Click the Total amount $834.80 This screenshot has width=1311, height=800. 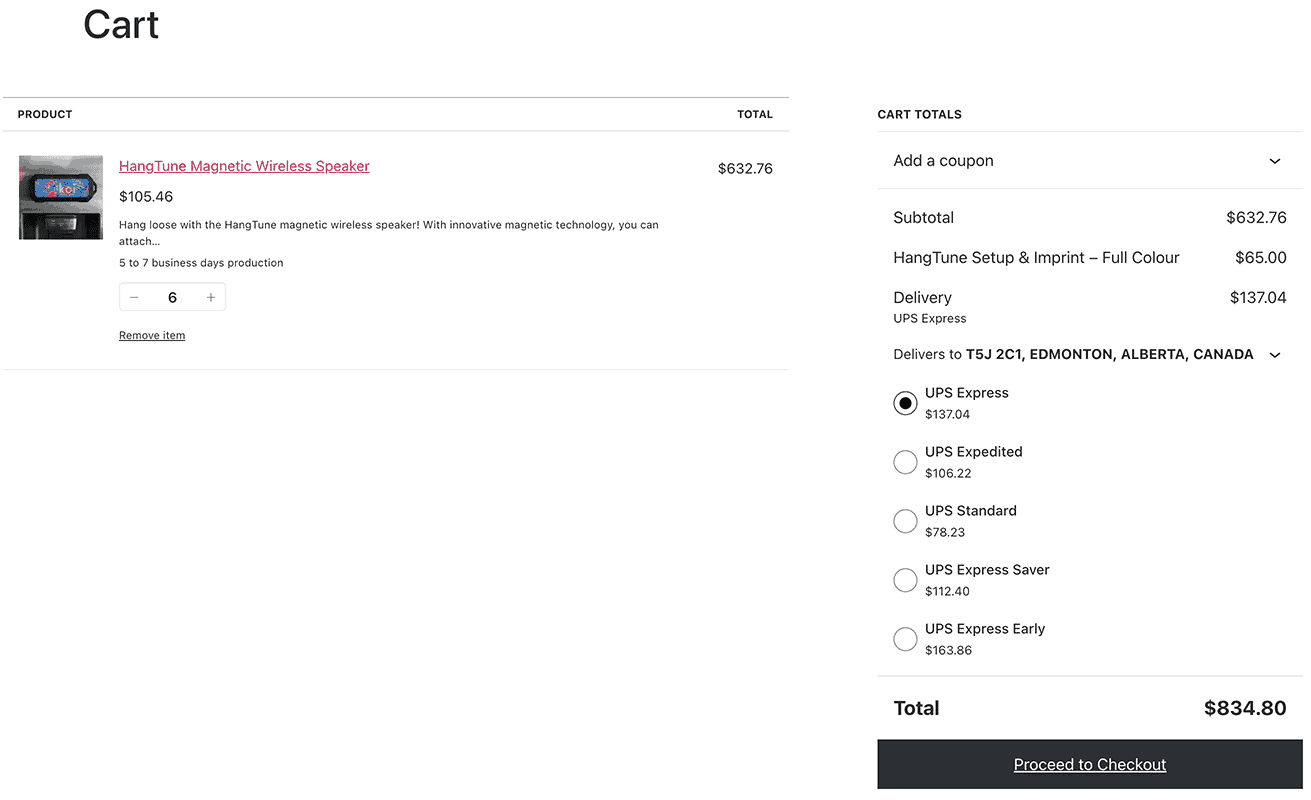[1245, 708]
